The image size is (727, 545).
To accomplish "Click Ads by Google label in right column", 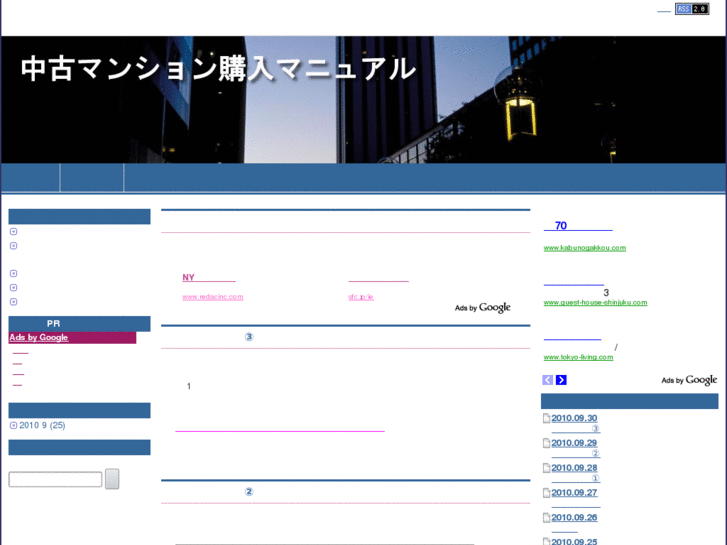I will tap(689, 380).
